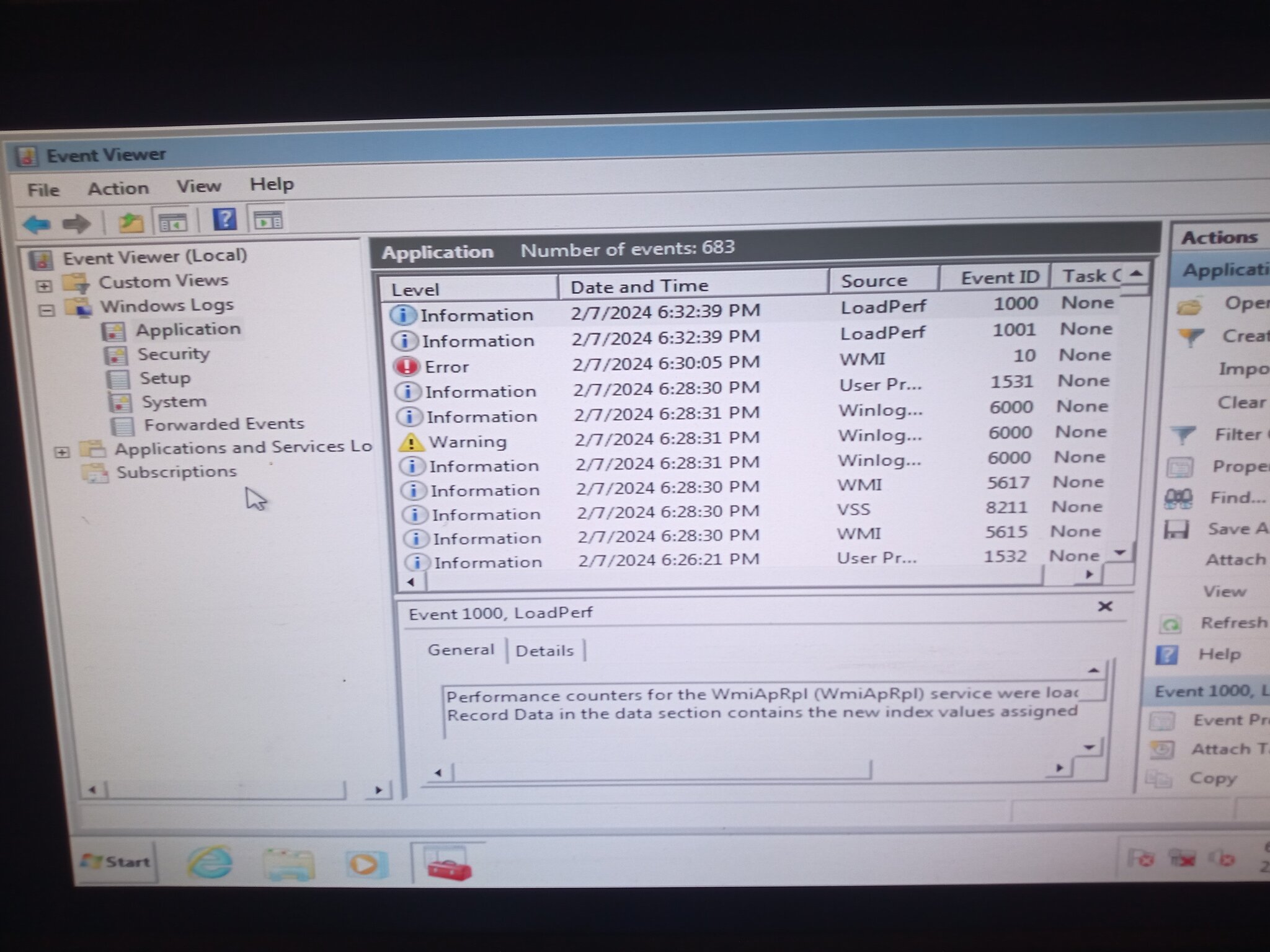Toggle the Show/Hide Console Tree toolbar icon
1270x952 pixels.
click(x=172, y=221)
